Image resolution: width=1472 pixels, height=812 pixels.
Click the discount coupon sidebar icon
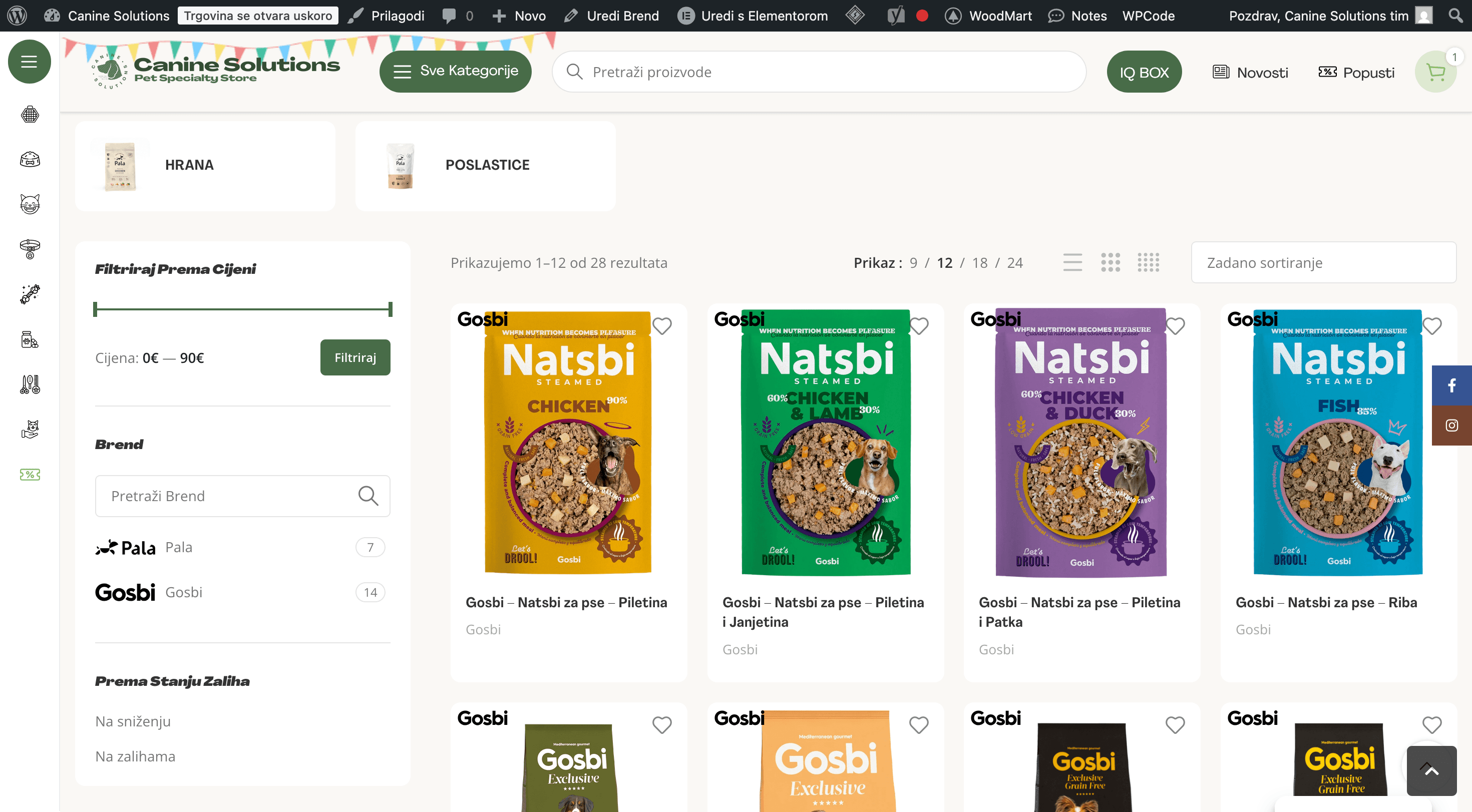tap(30, 474)
